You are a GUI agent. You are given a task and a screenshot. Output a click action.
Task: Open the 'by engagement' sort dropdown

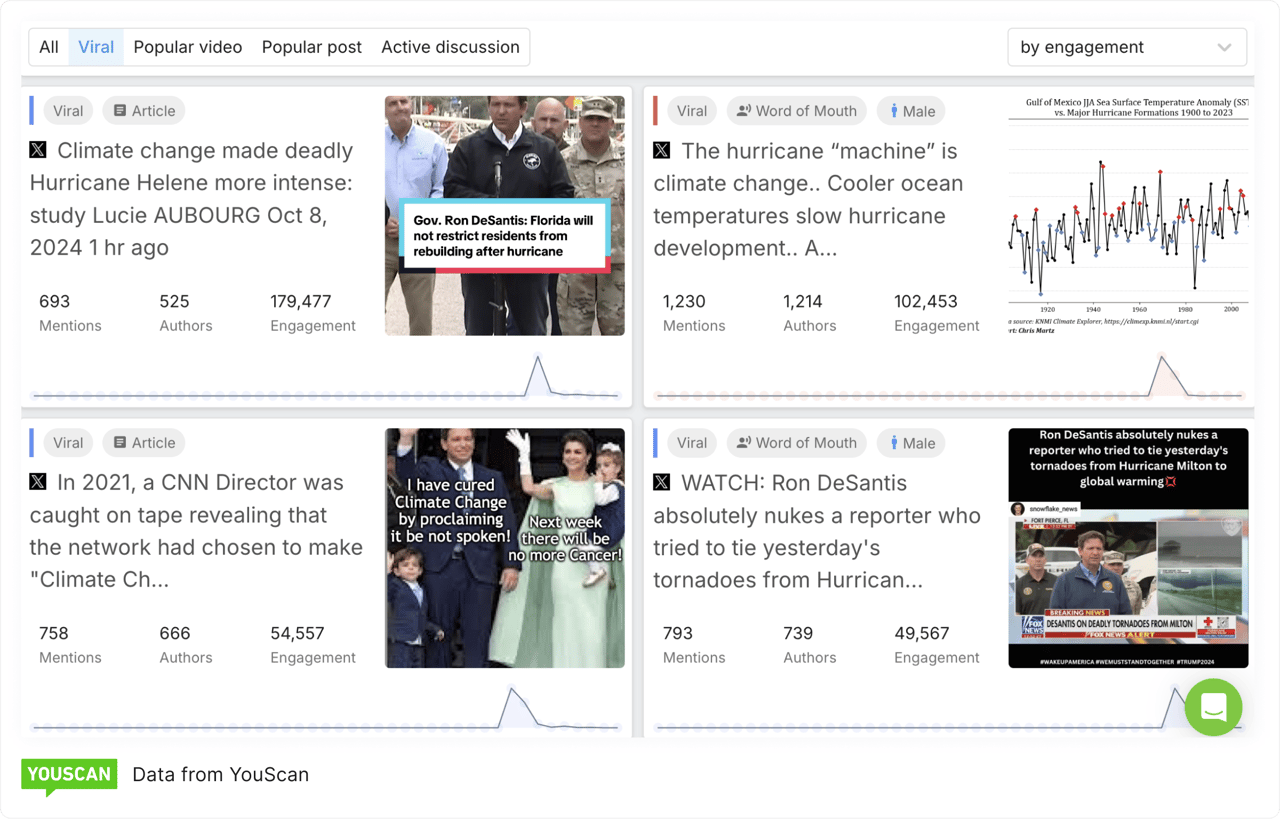[1127, 46]
